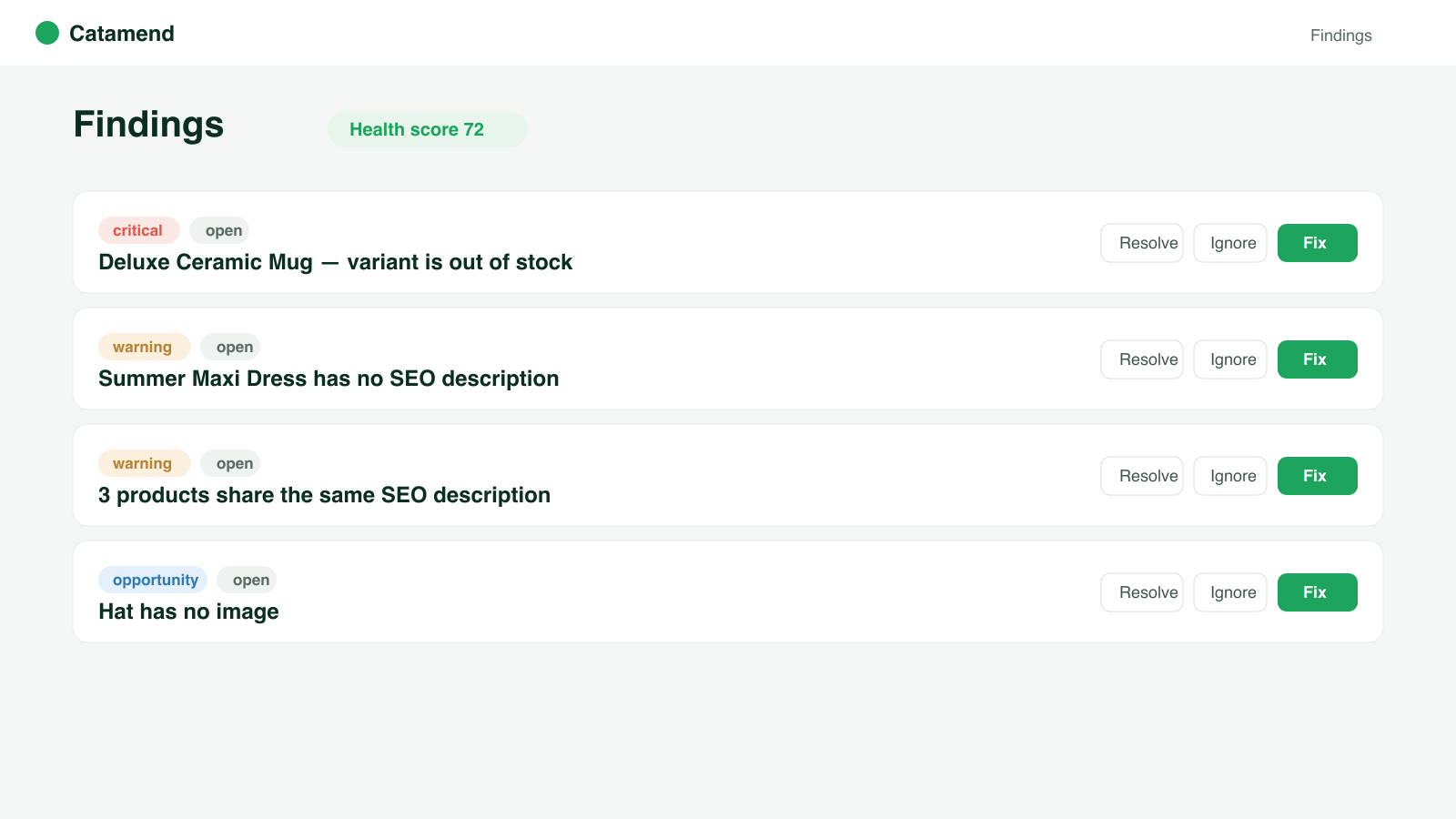Viewport: 1456px width, 819px height.
Task: Resolve the Hat has no image finding
Action: pyautogui.click(x=1142, y=592)
